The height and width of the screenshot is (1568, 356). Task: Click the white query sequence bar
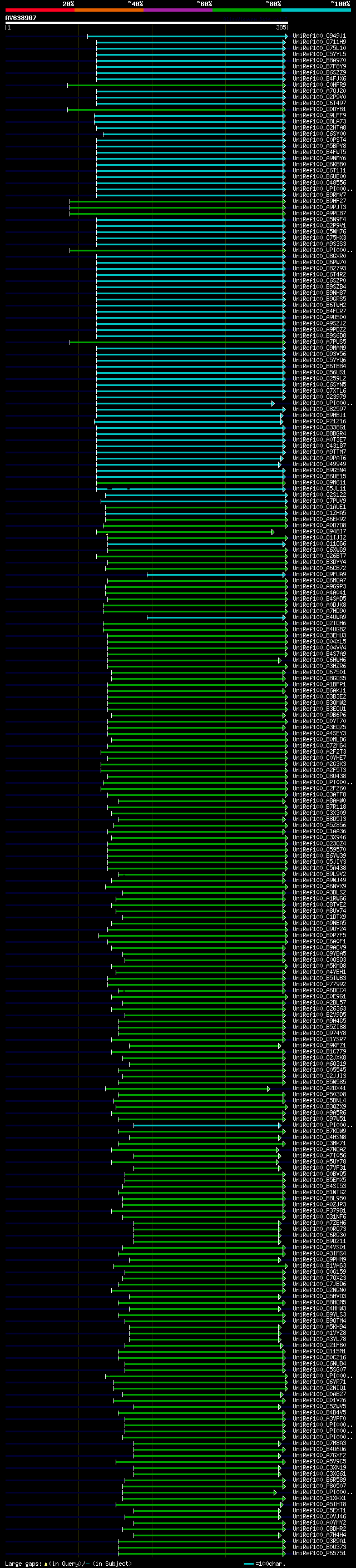point(147,23)
